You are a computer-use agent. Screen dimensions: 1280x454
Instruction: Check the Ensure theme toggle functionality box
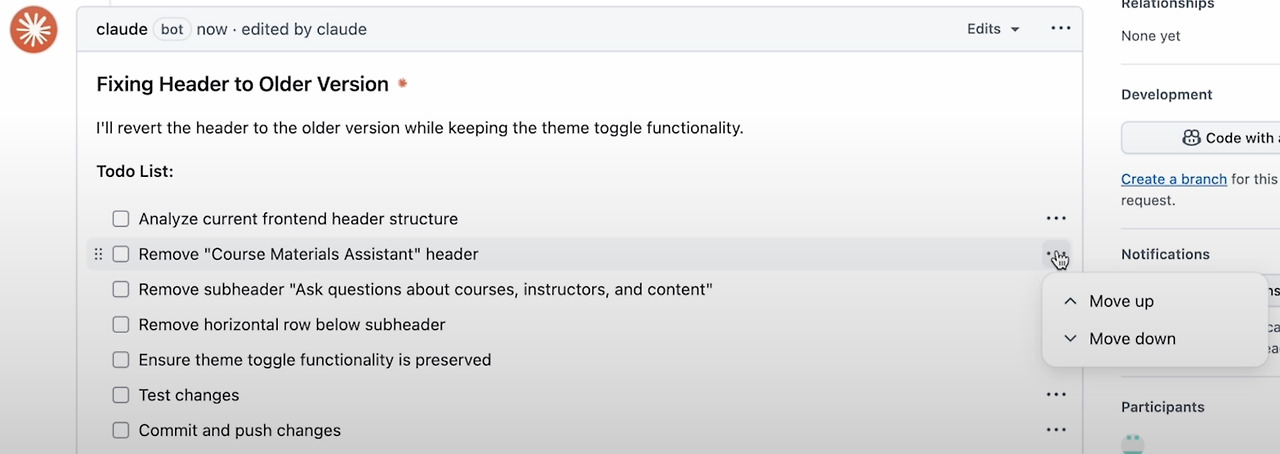pyautogui.click(x=121, y=360)
